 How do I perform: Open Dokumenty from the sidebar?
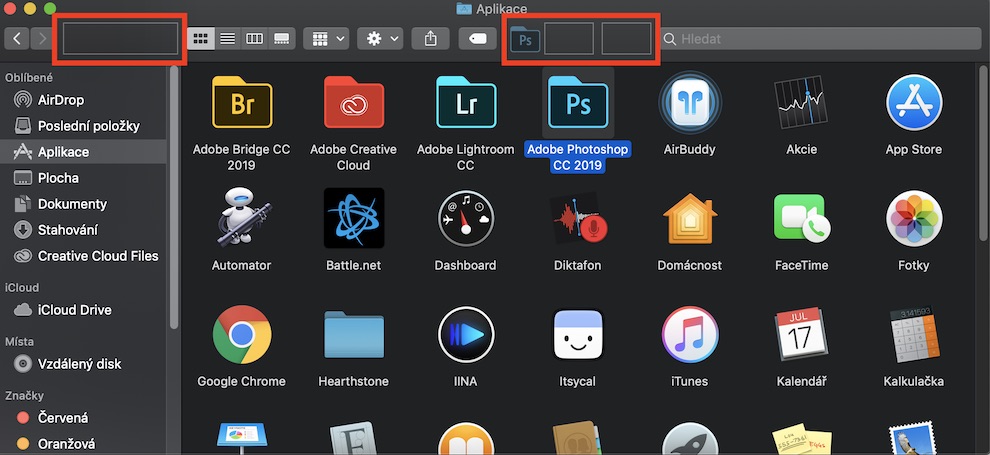click(83, 204)
